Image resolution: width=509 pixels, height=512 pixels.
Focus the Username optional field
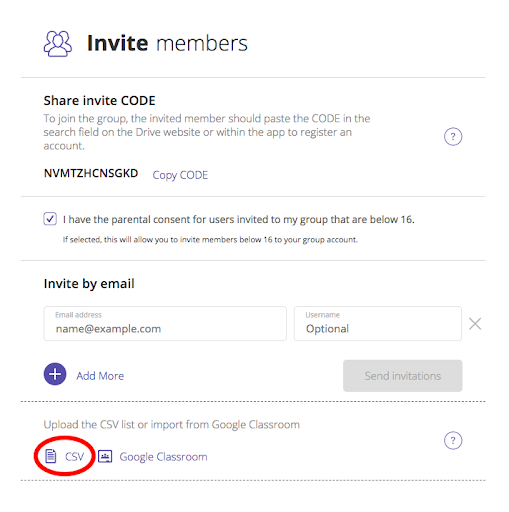click(x=378, y=324)
